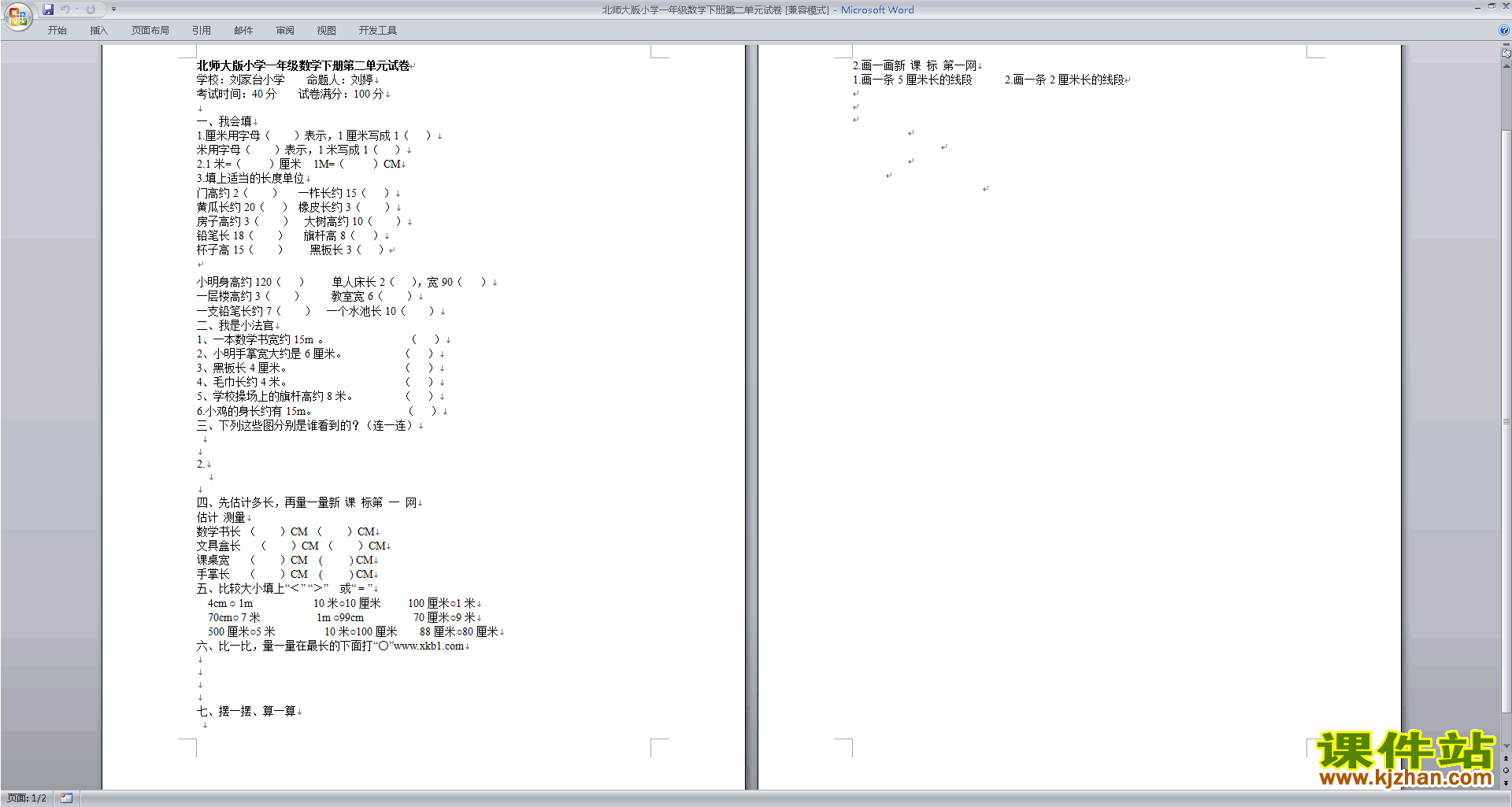Click the heading '一、我会填'
Viewport: 1512px width, 807px height.
[x=224, y=121]
